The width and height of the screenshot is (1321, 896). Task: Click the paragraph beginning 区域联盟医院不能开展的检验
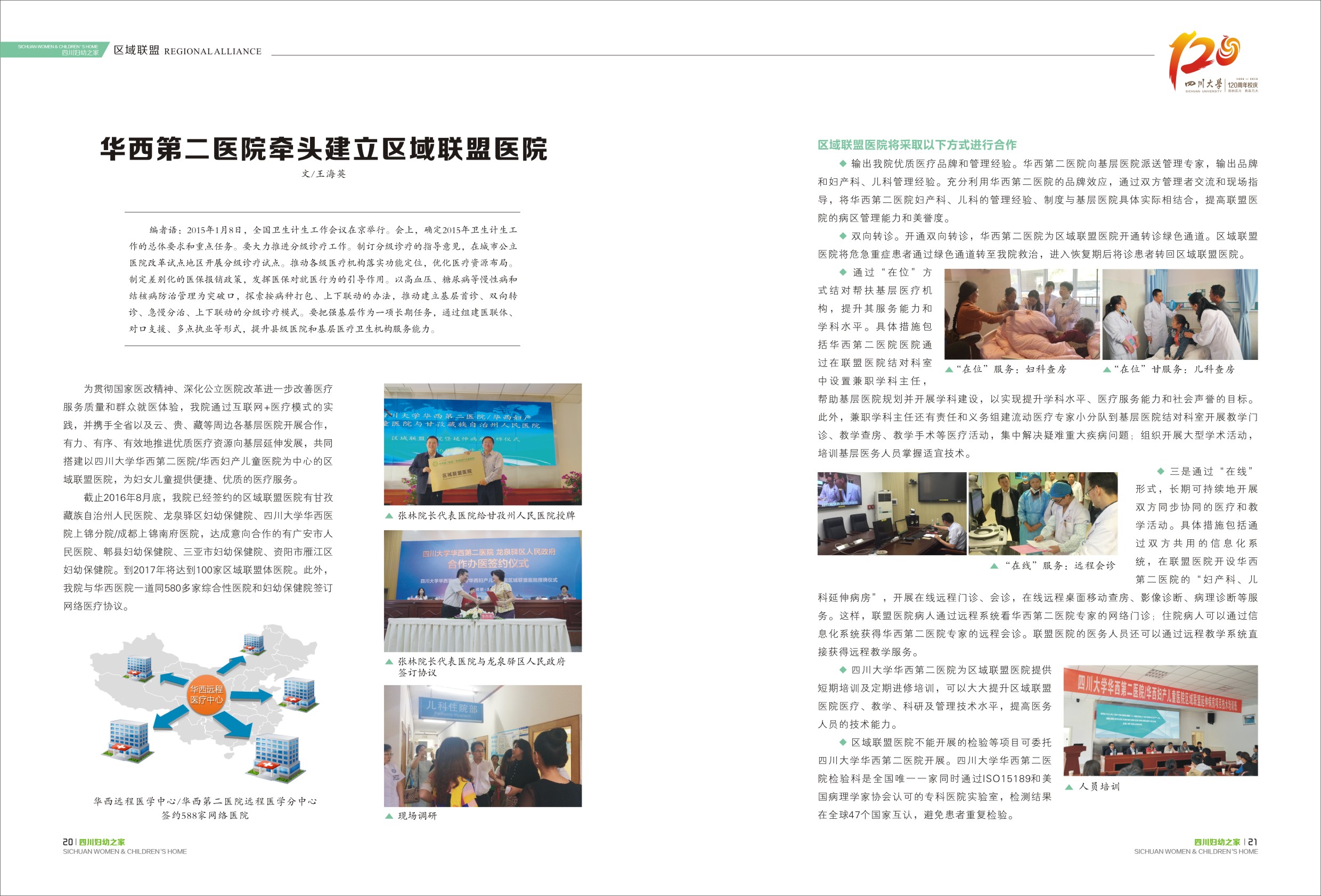coord(934,778)
